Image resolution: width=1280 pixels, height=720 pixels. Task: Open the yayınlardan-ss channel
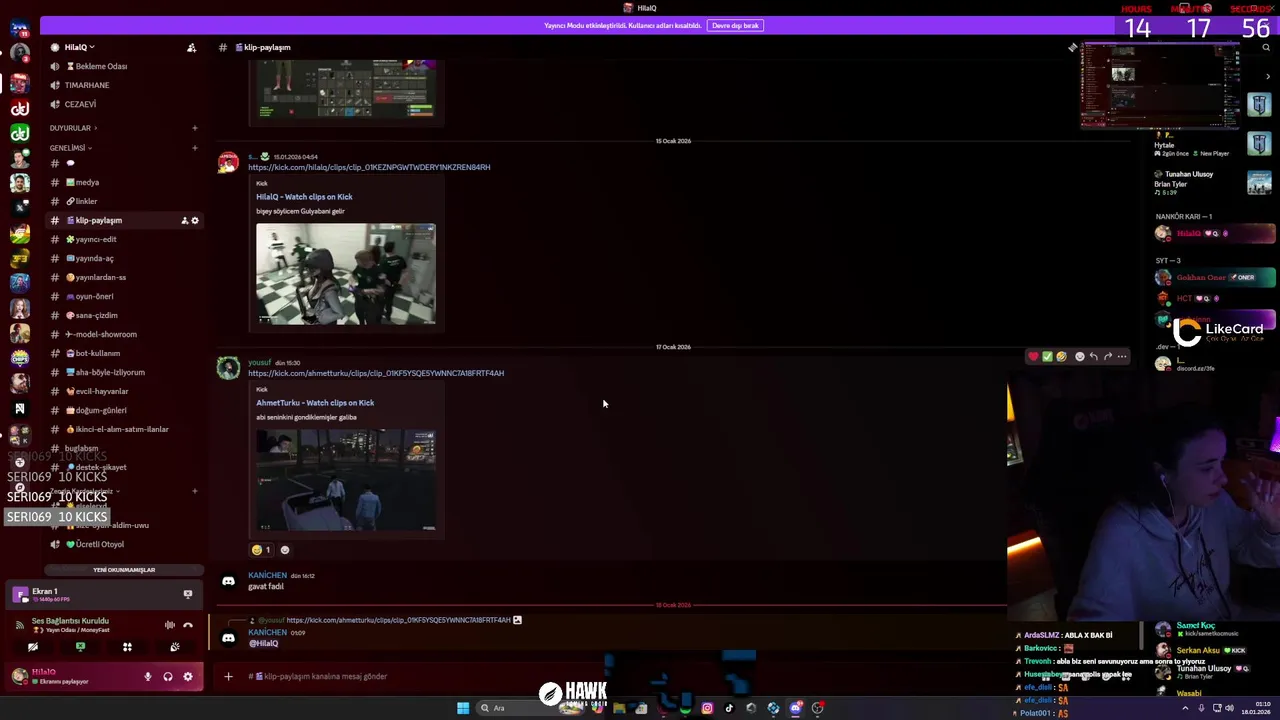click(101, 277)
